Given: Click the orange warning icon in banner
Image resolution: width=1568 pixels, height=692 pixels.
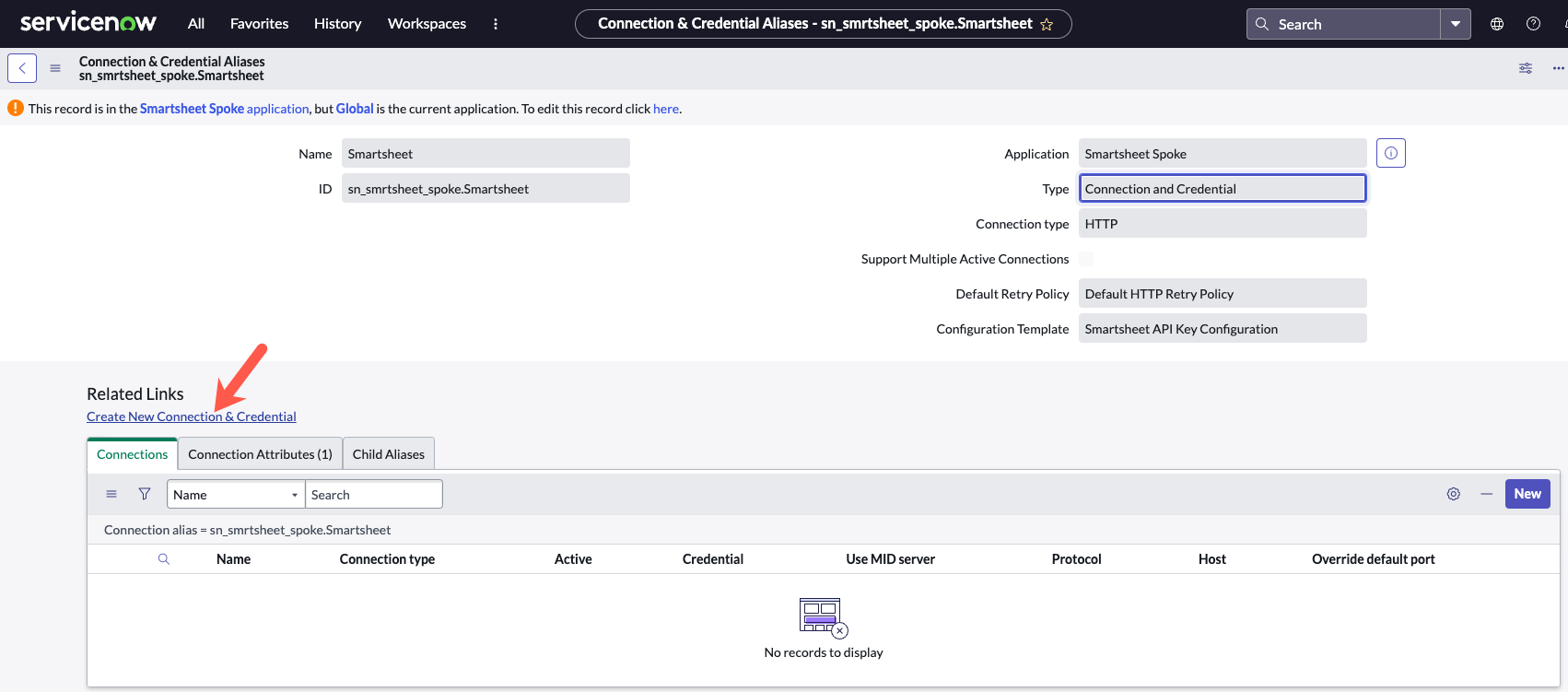Looking at the screenshot, I should point(16,108).
